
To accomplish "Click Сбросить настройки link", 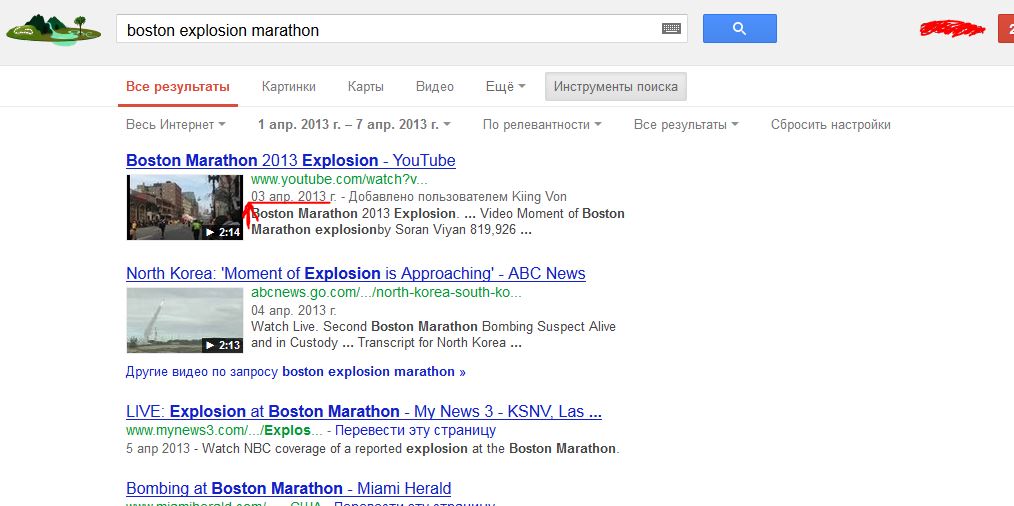I will click(x=830, y=125).
